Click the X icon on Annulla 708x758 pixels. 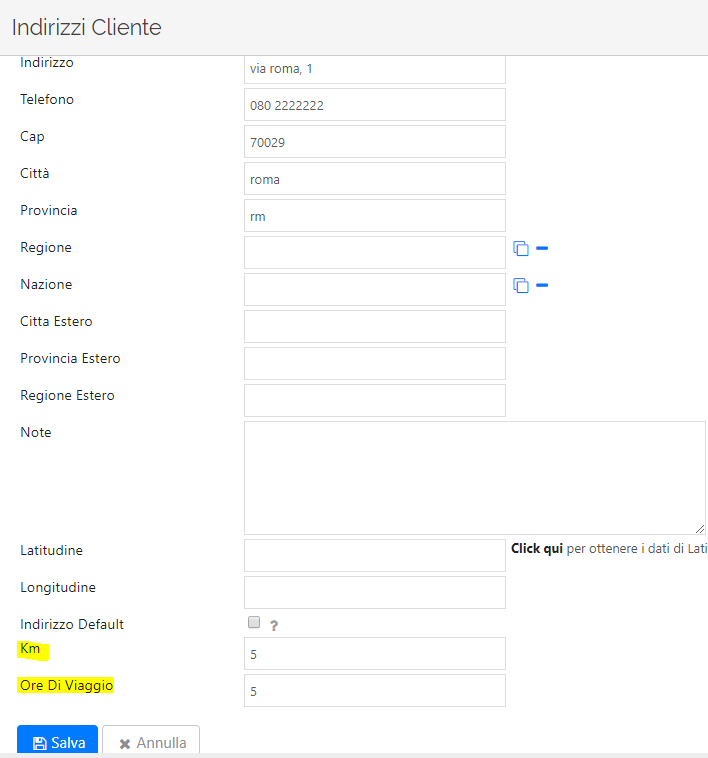click(x=125, y=743)
